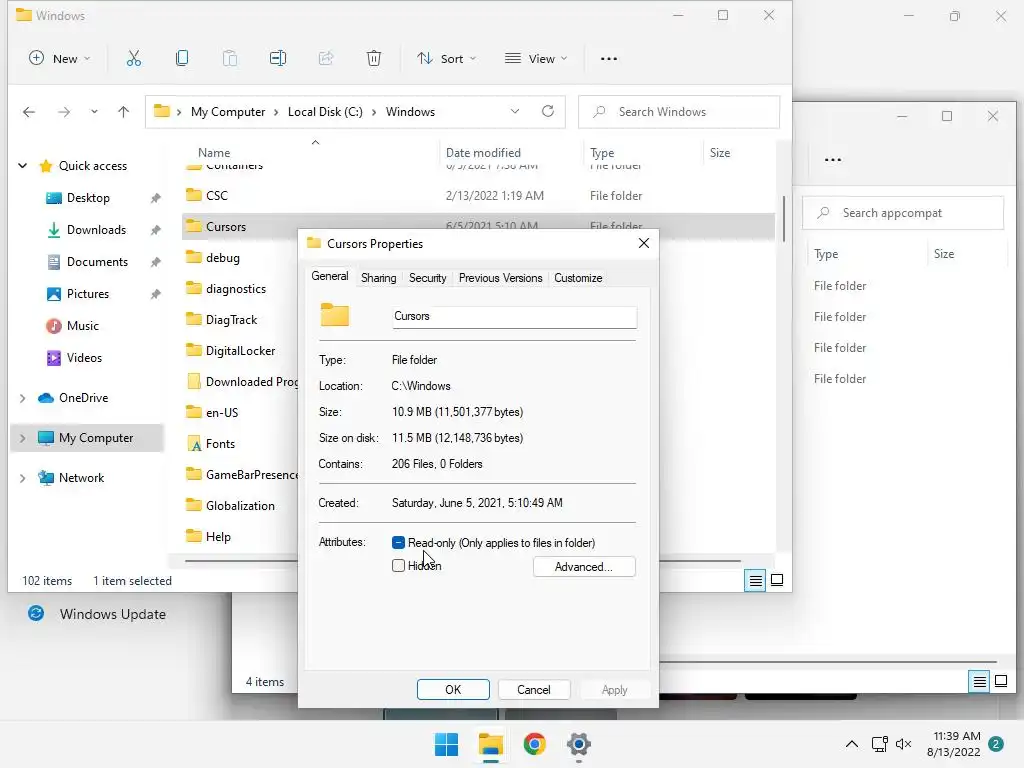
Task: Expand the address bar history dropdown
Action: tap(515, 111)
